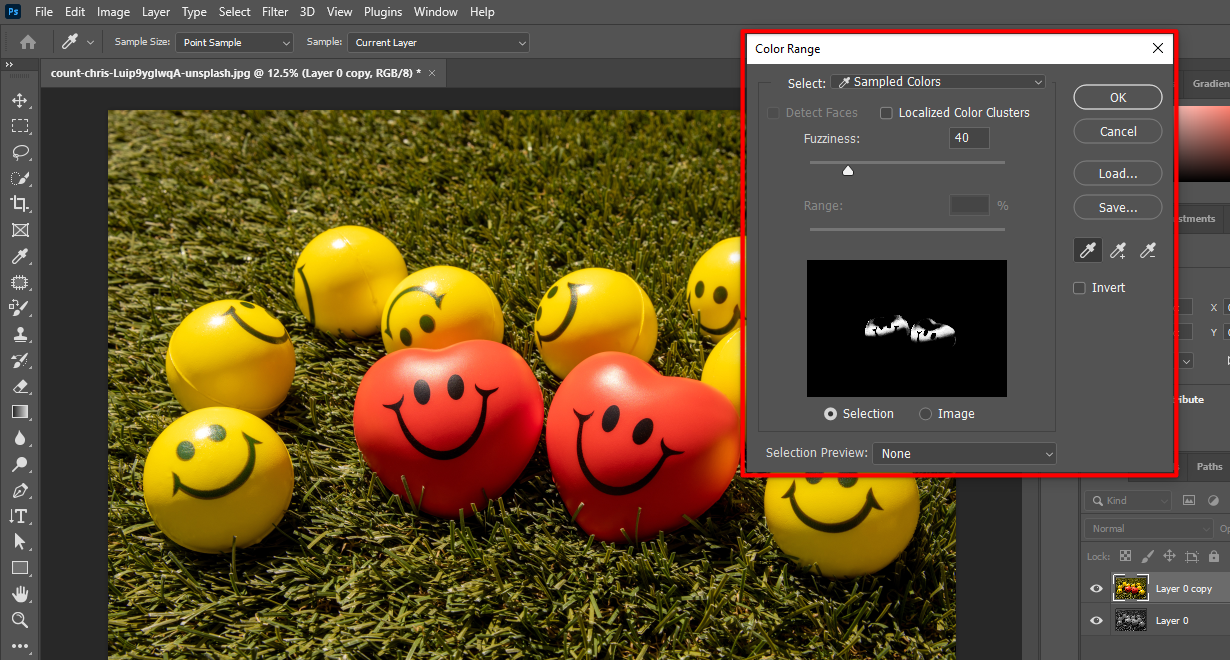Click the Add to Sample eyedropper
The width and height of the screenshot is (1230, 660).
point(1118,251)
